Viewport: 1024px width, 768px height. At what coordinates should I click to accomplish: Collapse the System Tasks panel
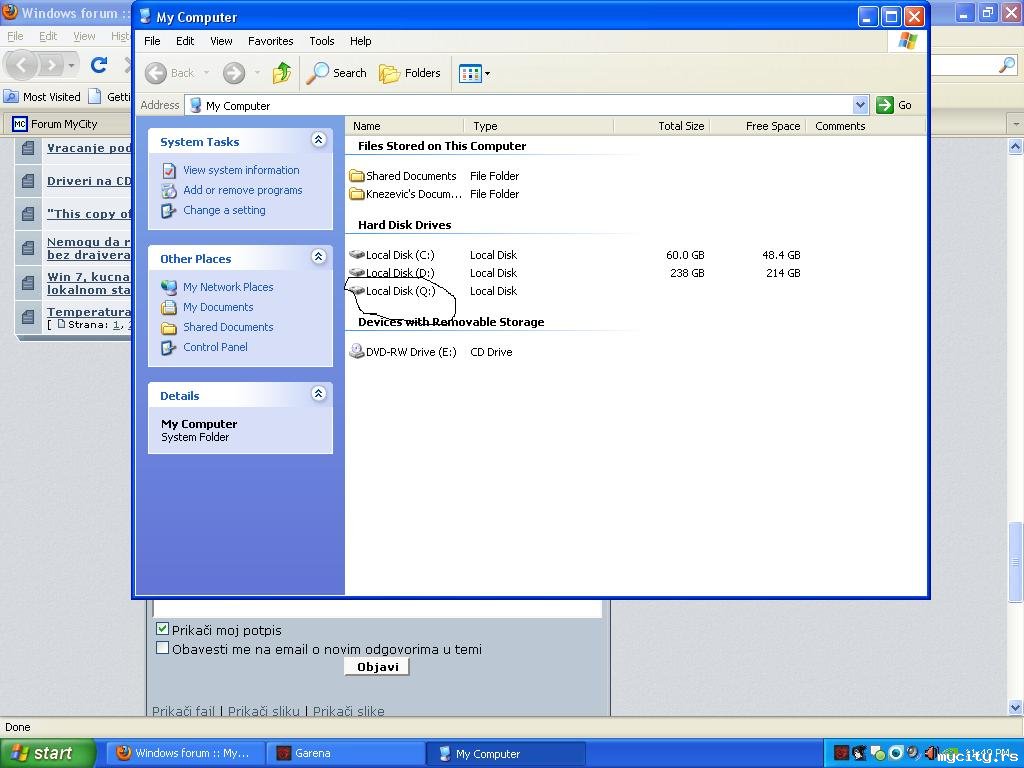[318, 140]
